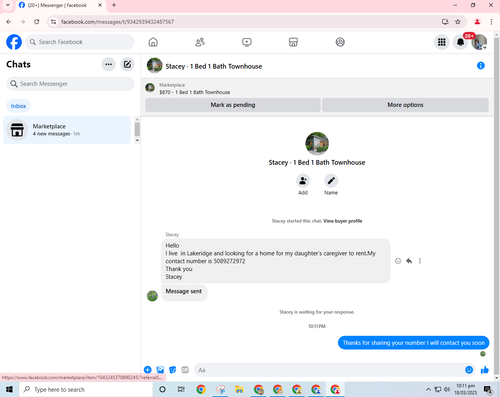Open the Marketplace chat conversation

67,130
